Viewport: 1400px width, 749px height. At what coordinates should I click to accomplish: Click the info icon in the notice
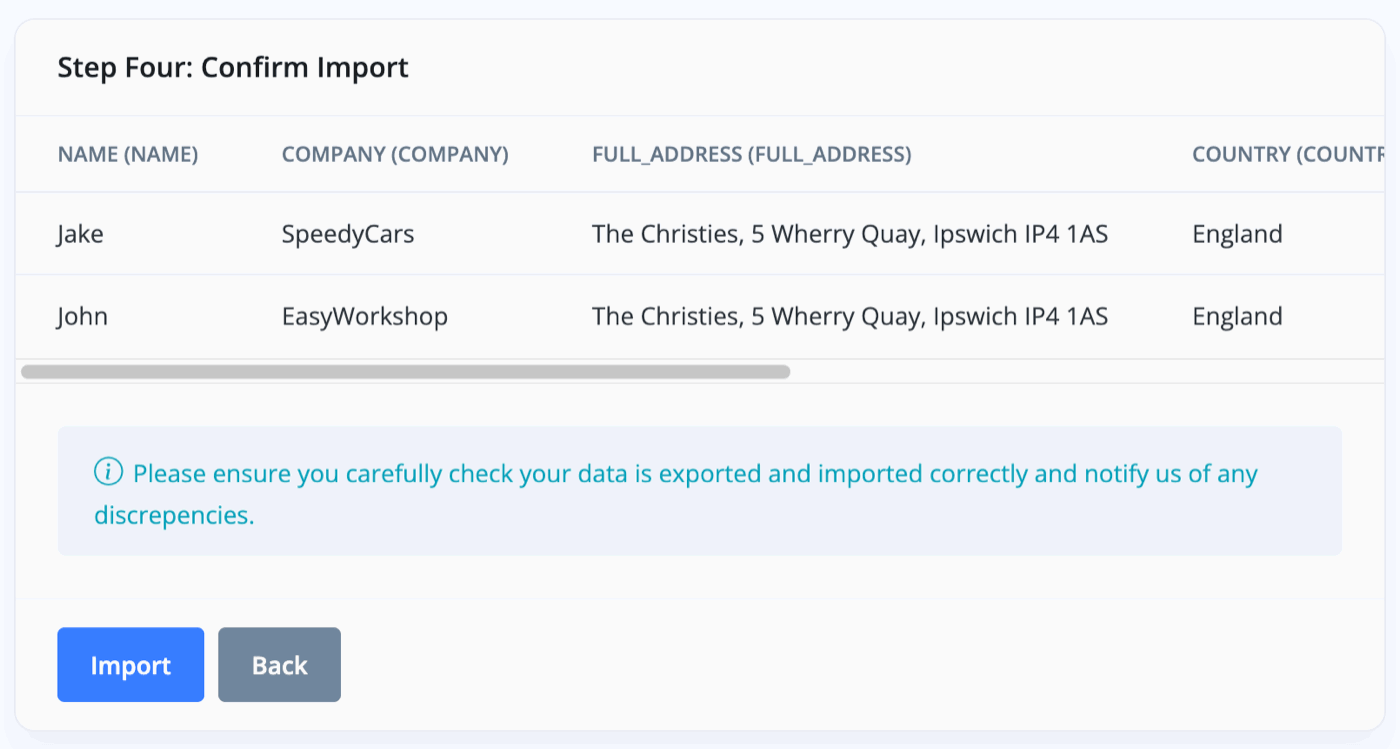(x=108, y=472)
